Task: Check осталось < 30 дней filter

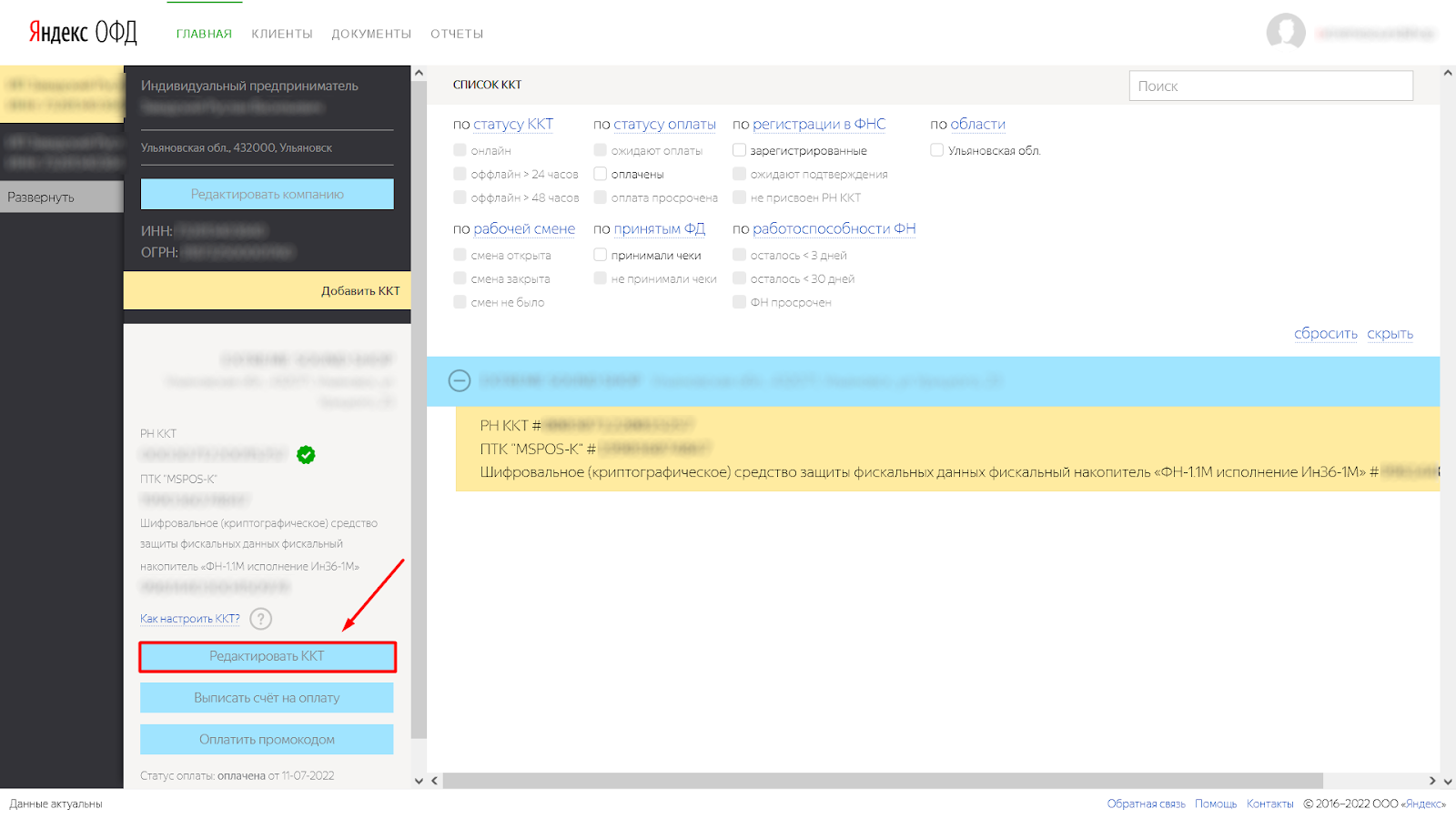Action: tap(739, 278)
